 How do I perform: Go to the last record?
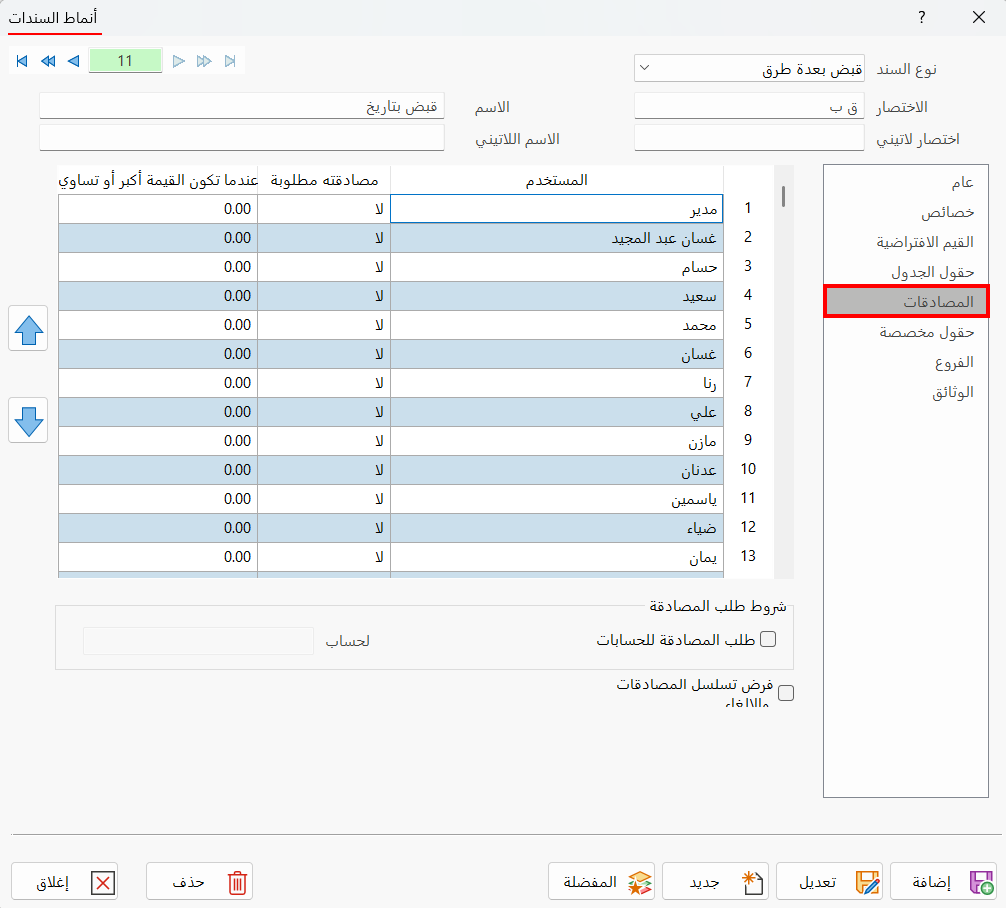(x=230, y=61)
